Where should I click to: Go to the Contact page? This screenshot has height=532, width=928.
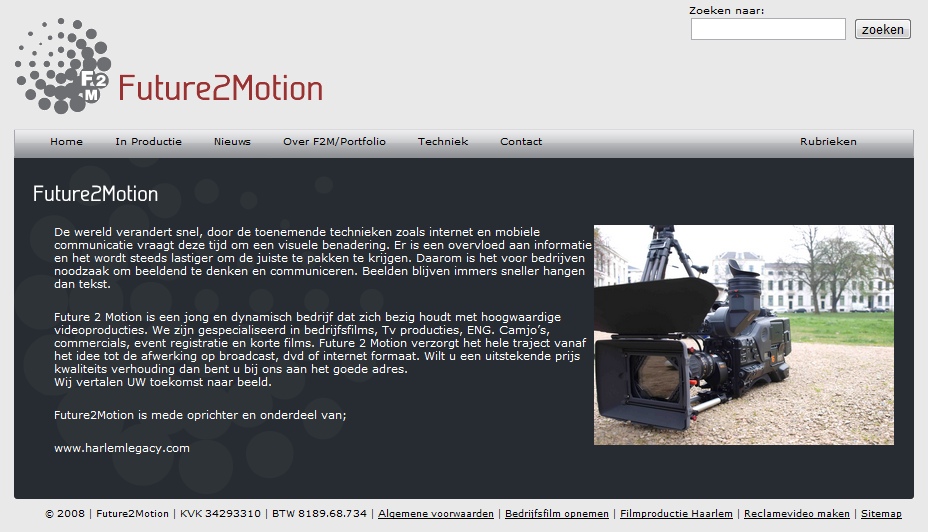[521, 141]
